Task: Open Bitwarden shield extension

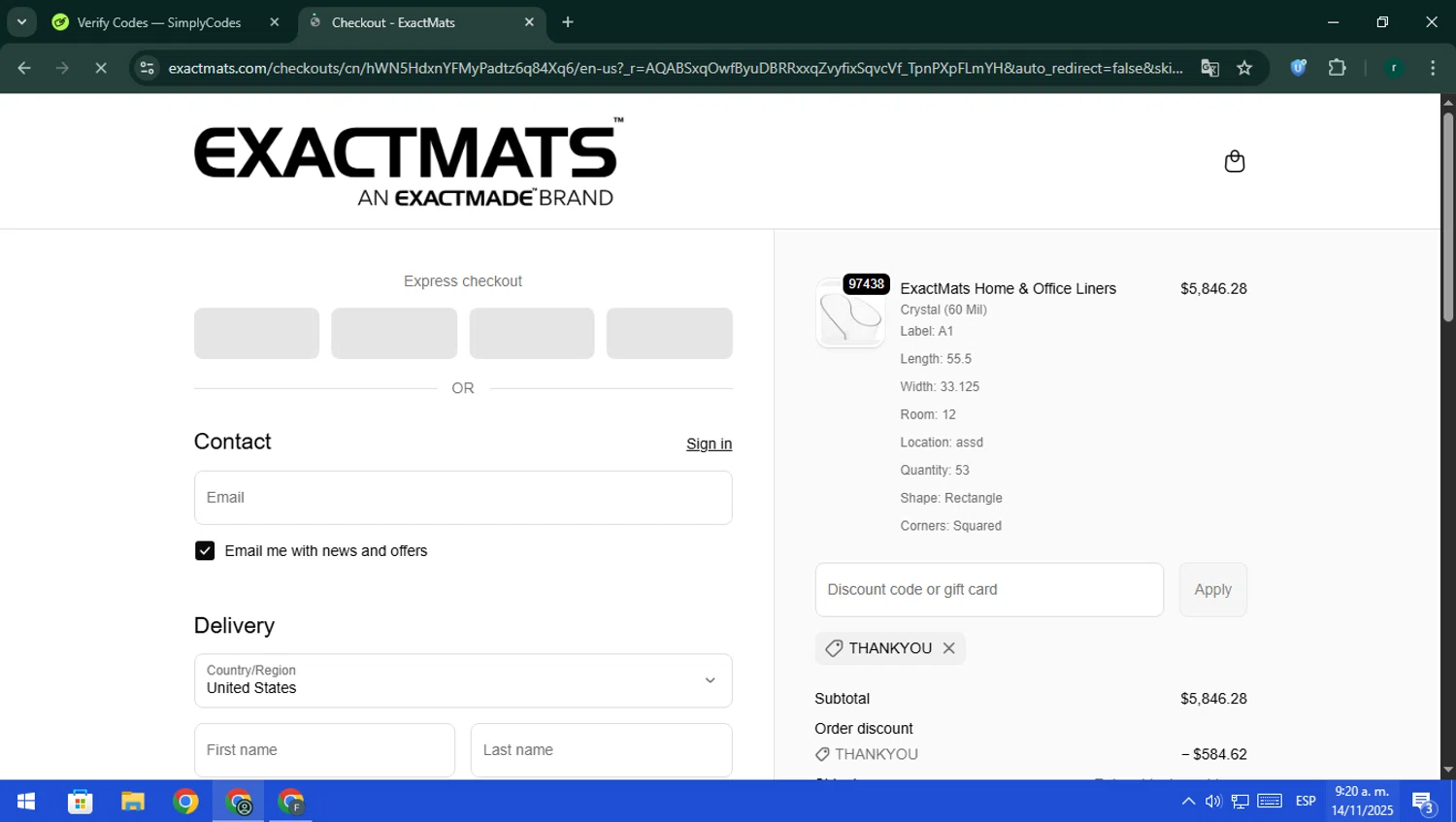Action: click(x=1298, y=68)
